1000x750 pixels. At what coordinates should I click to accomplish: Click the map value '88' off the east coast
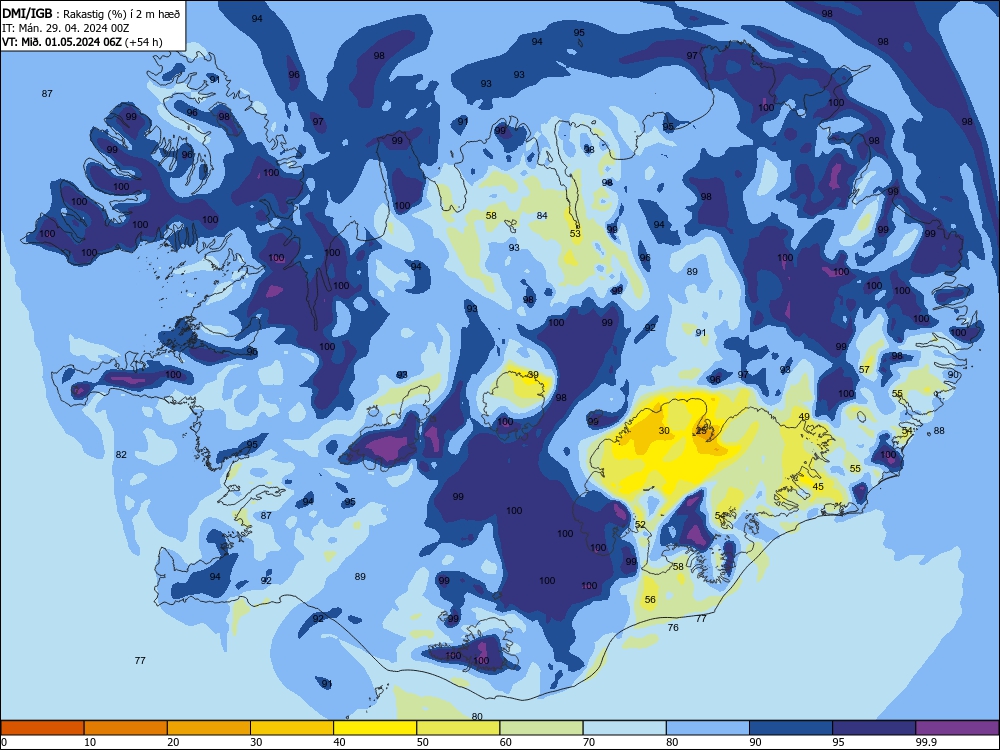(939, 430)
